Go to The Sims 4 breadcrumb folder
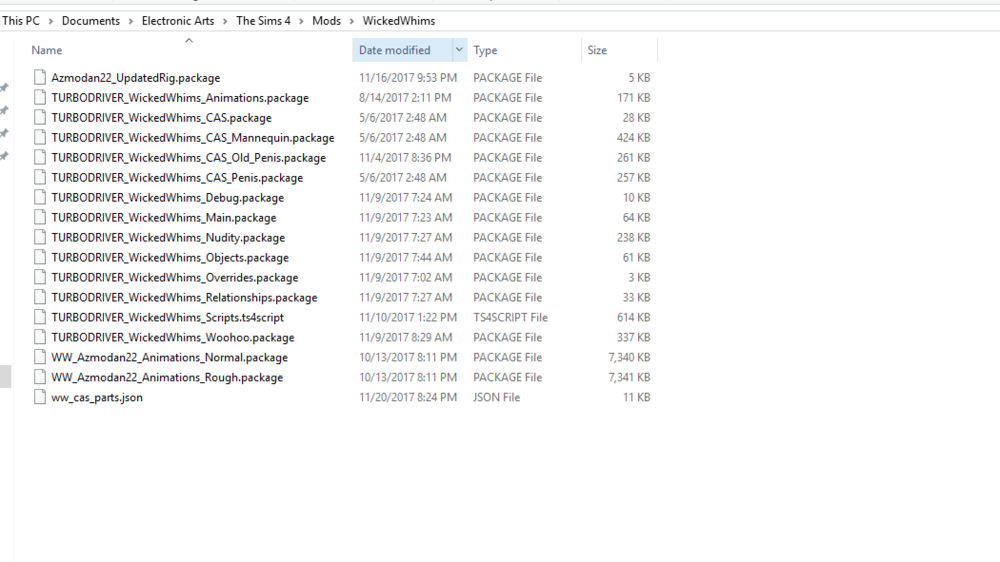This screenshot has width=1000, height=562. 263,20
